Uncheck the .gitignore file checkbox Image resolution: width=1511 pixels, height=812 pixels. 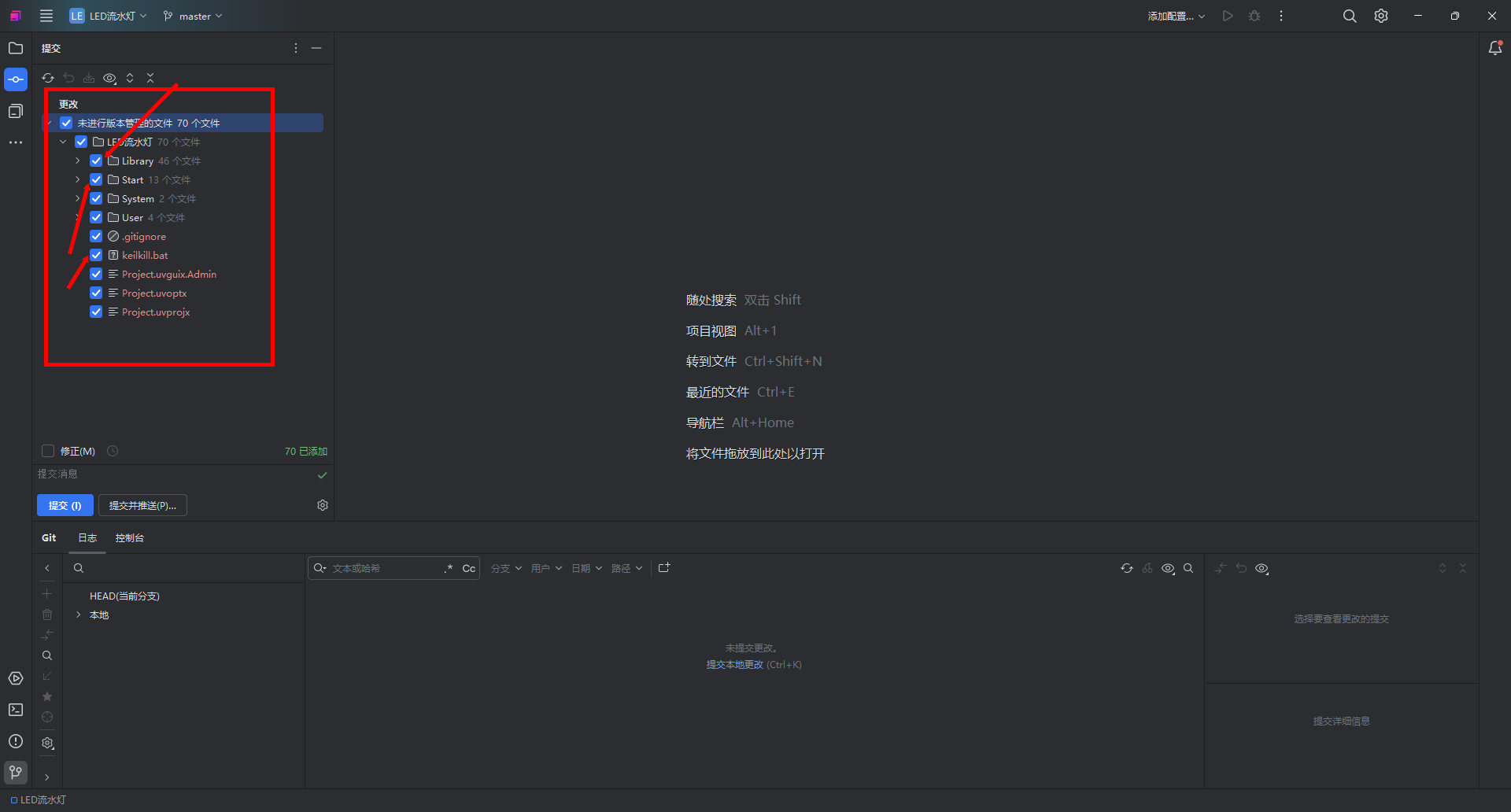tap(96, 236)
